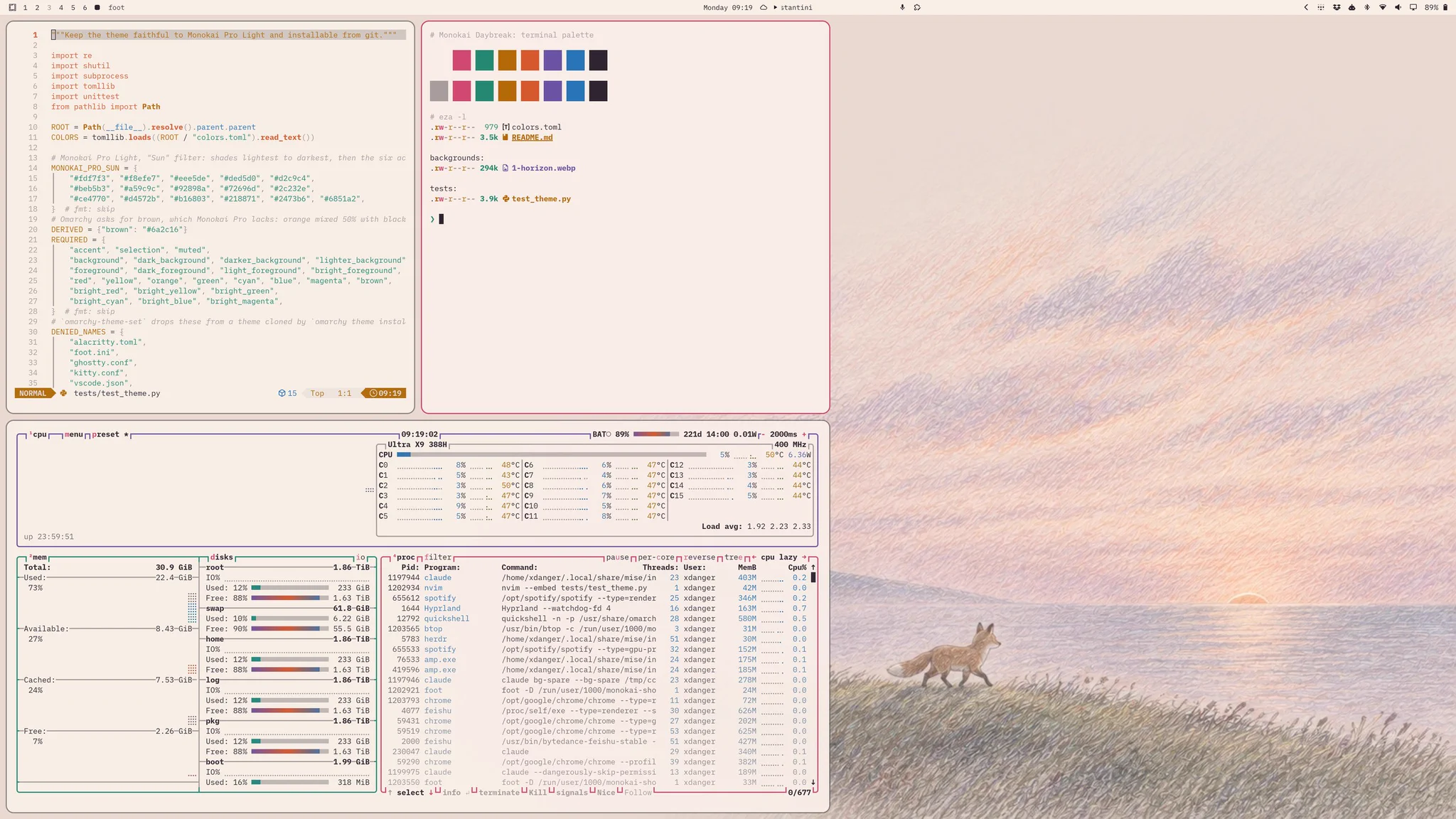Open the Omarchy menu icon in top bar

[x=12, y=8]
